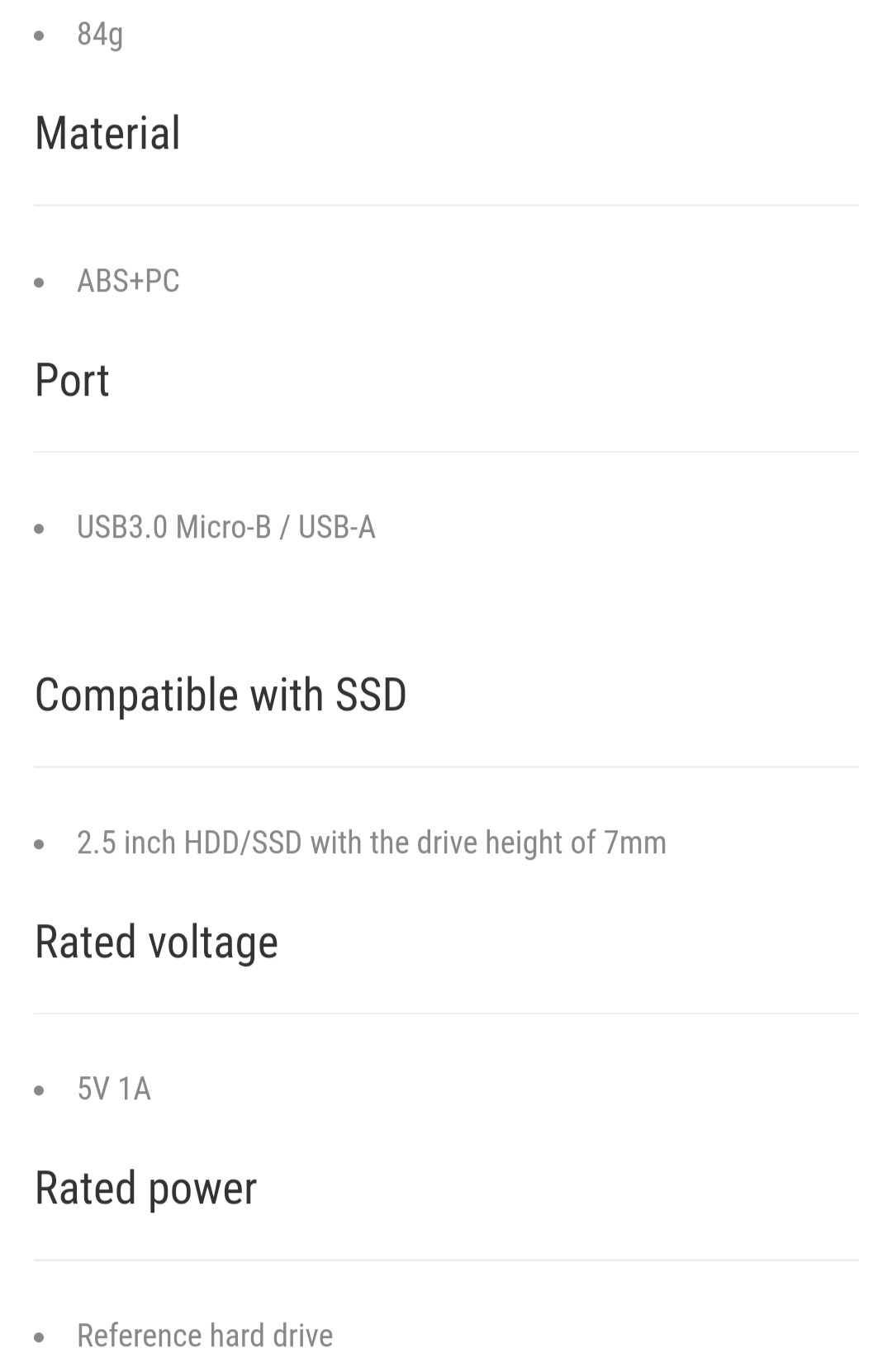
Task: Tap the Port section heading
Action: 72,380
